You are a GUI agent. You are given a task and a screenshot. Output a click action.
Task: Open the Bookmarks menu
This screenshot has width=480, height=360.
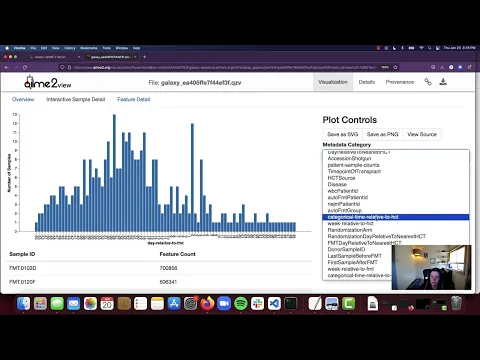[89, 48]
